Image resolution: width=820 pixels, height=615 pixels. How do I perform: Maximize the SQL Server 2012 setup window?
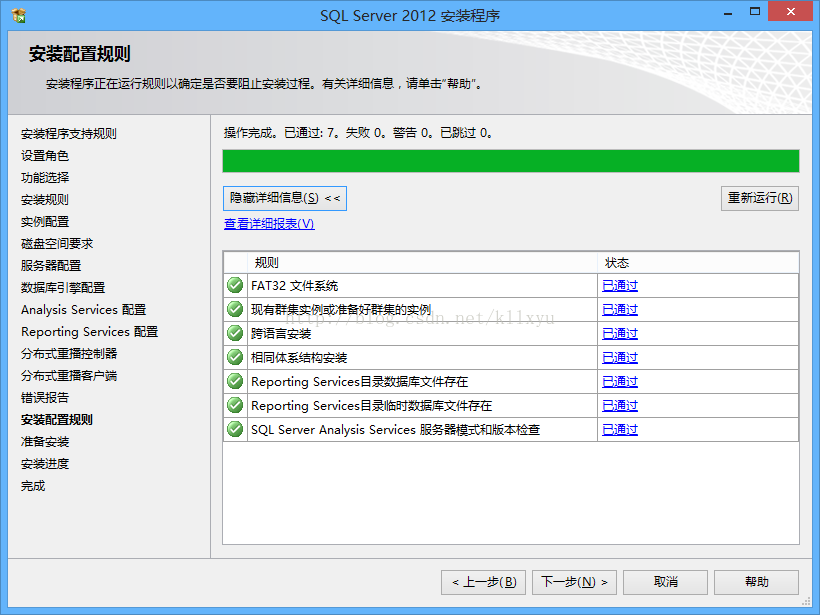(x=755, y=12)
